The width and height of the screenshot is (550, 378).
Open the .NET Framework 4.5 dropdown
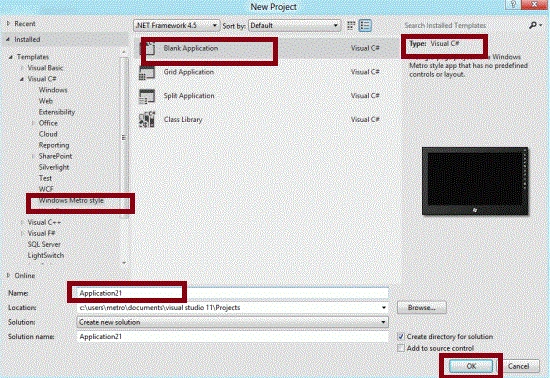[177, 26]
